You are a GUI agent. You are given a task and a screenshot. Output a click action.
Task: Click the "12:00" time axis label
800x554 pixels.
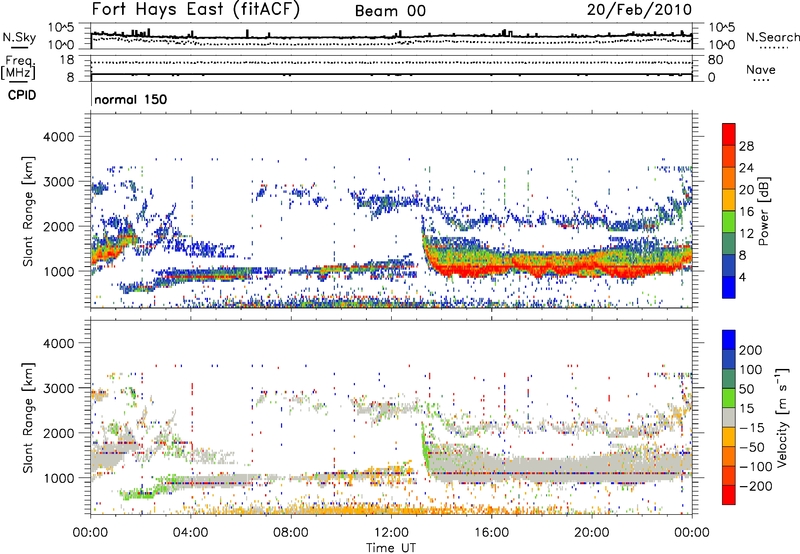click(391, 533)
